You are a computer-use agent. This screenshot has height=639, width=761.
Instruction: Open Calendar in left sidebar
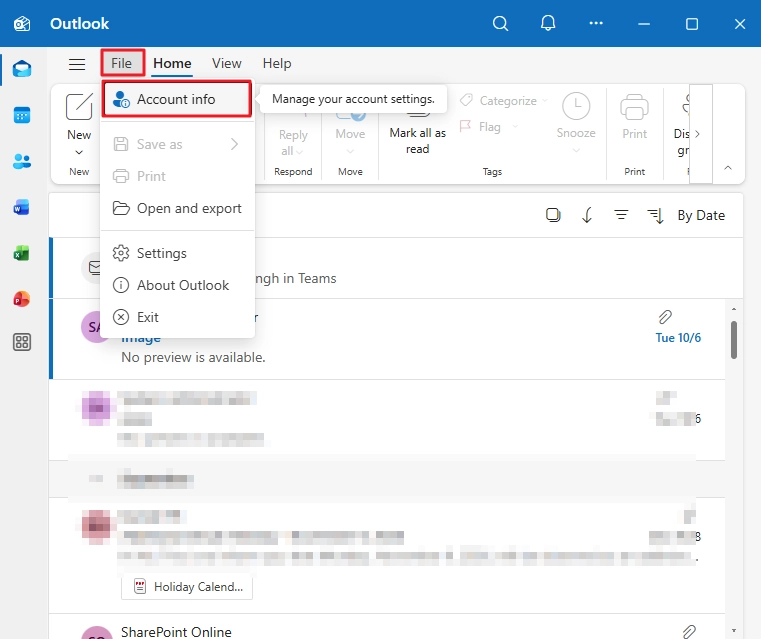tap(22, 115)
